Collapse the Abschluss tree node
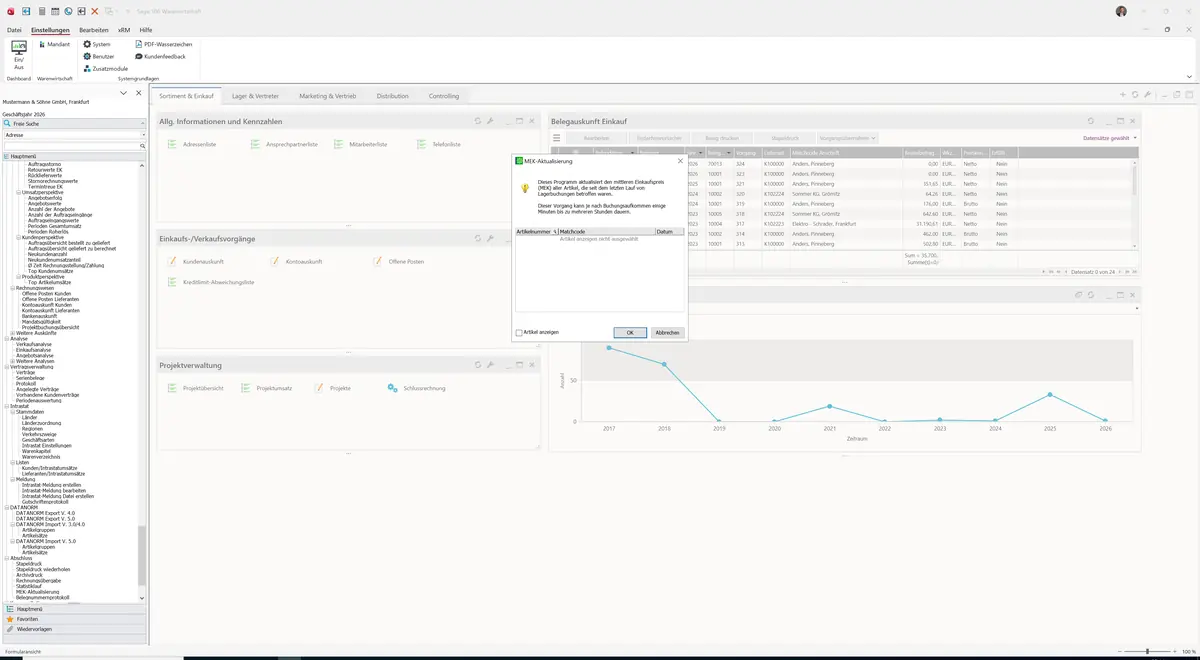1200x660 pixels. [6, 558]
